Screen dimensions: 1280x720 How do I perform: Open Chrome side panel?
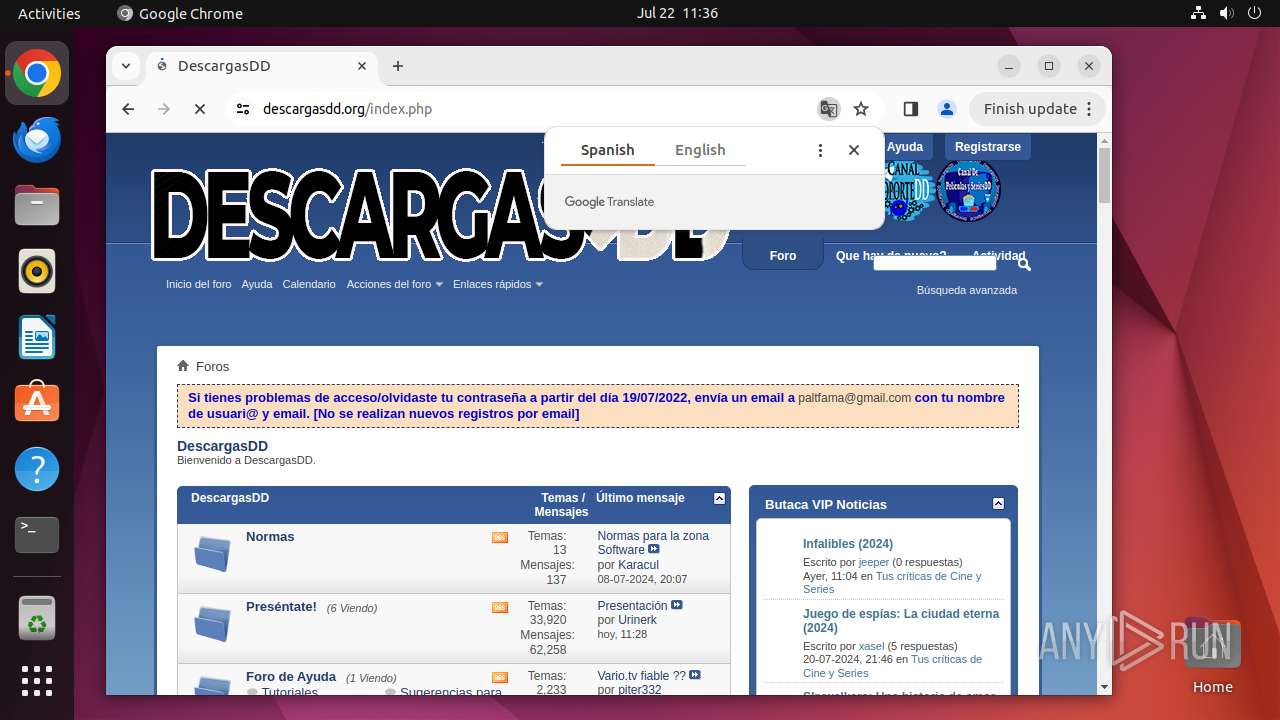[x=910, y=109]
